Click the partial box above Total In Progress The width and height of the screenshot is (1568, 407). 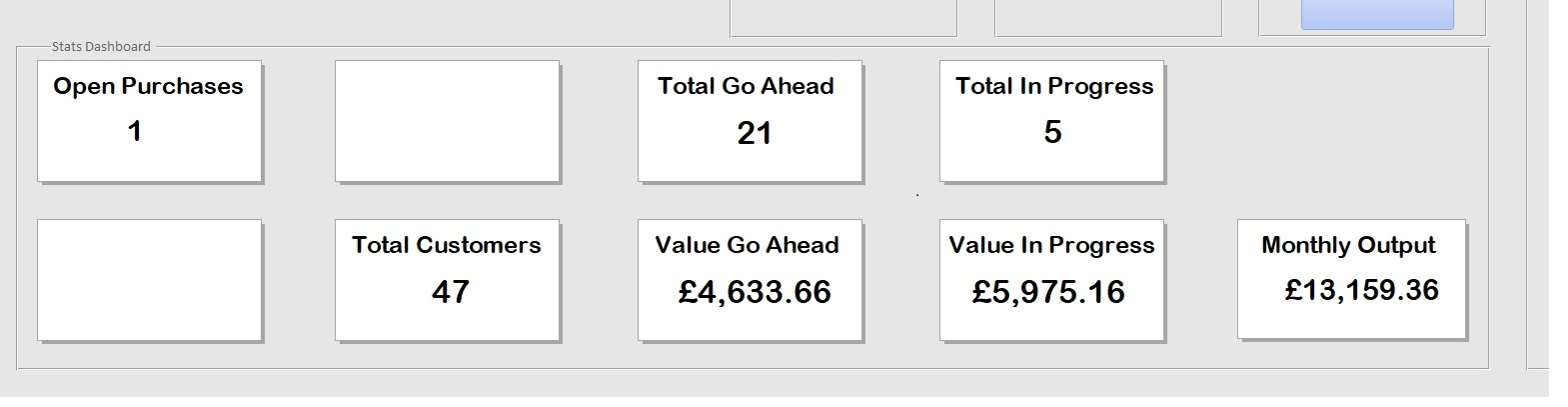pos(1107,17)
